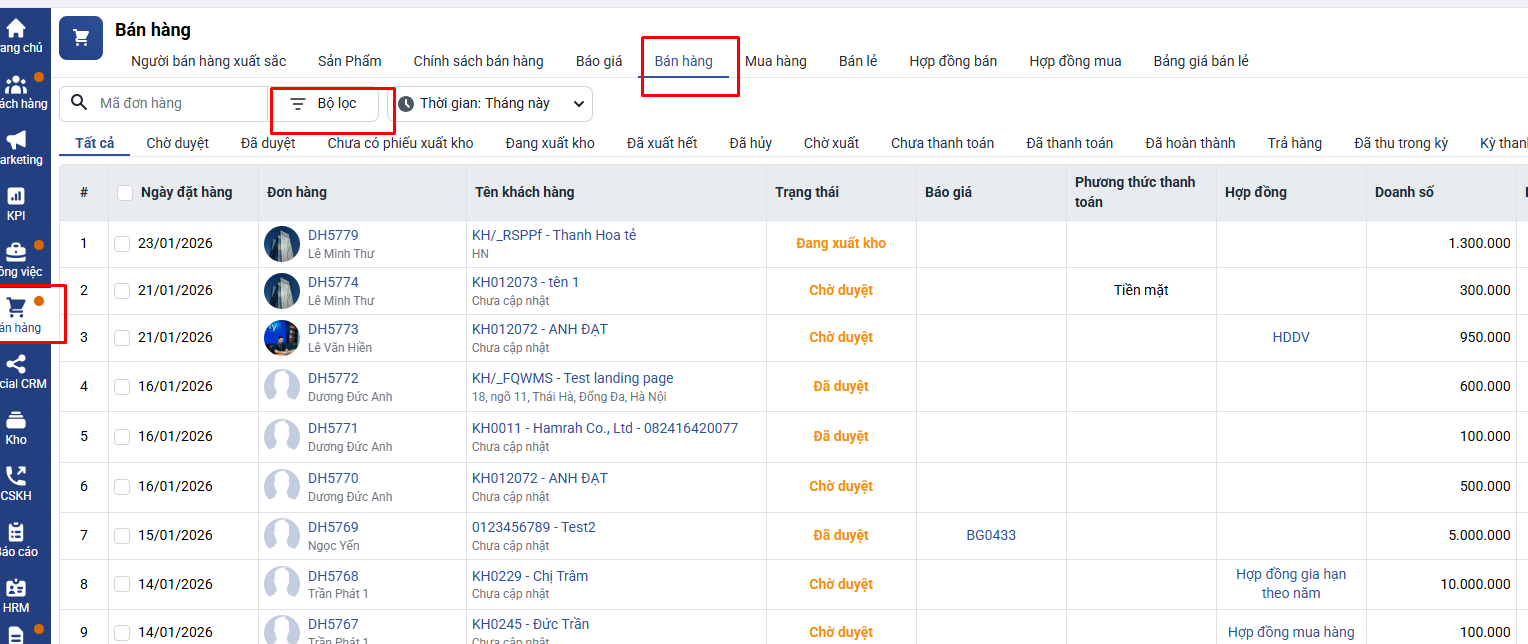This screenshot has height=644, width=1528.
Task: Open order link DH5774
Action: click(333, 282)
